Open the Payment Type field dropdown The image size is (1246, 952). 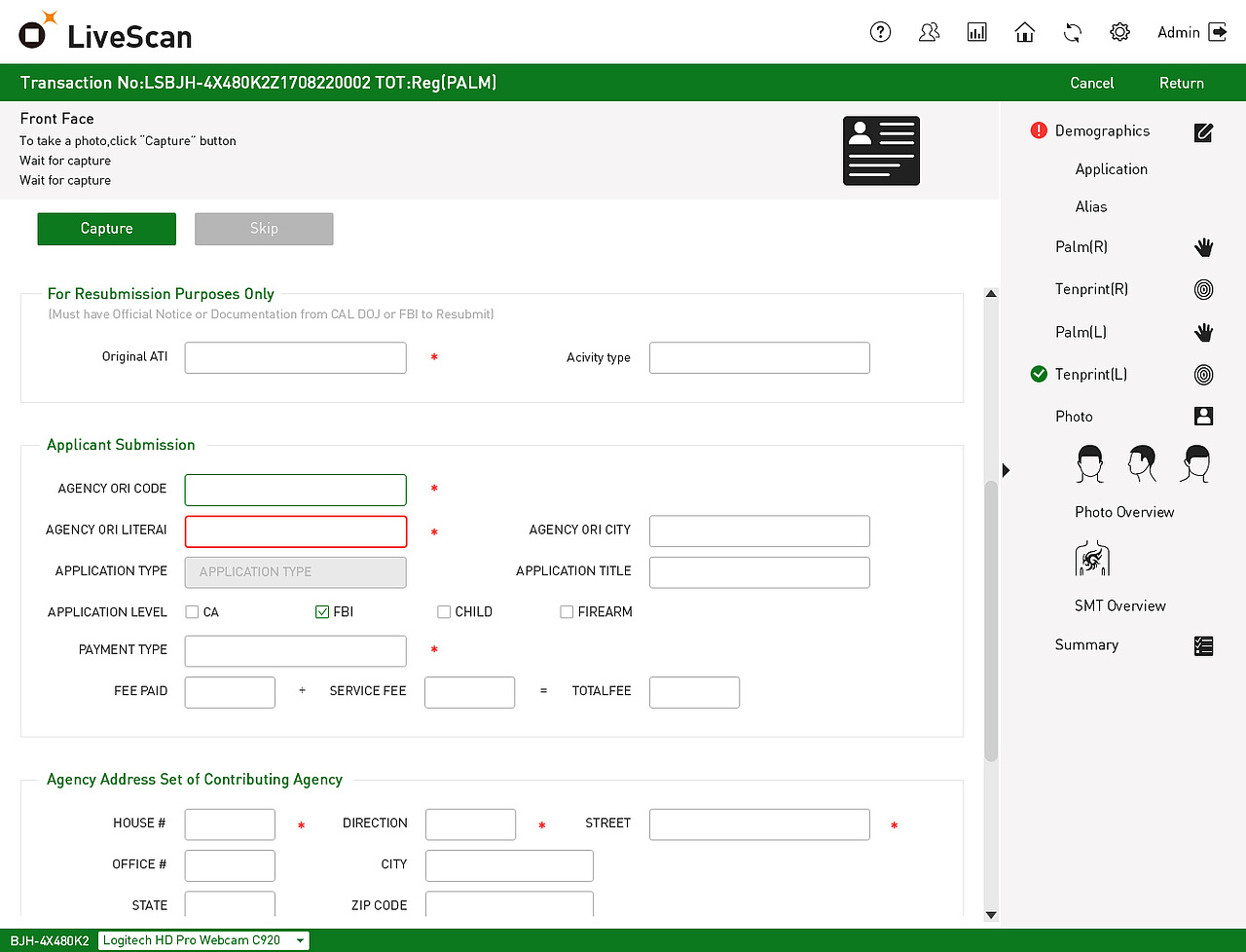pyautogui.click(x=295, y=650)
